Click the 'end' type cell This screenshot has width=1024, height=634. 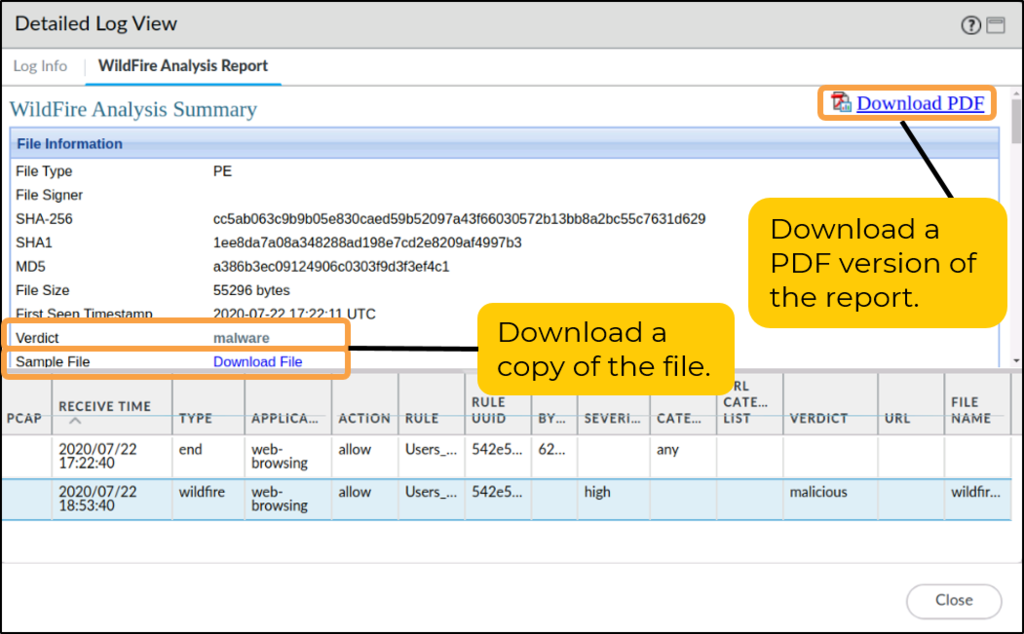coord(190,450)
